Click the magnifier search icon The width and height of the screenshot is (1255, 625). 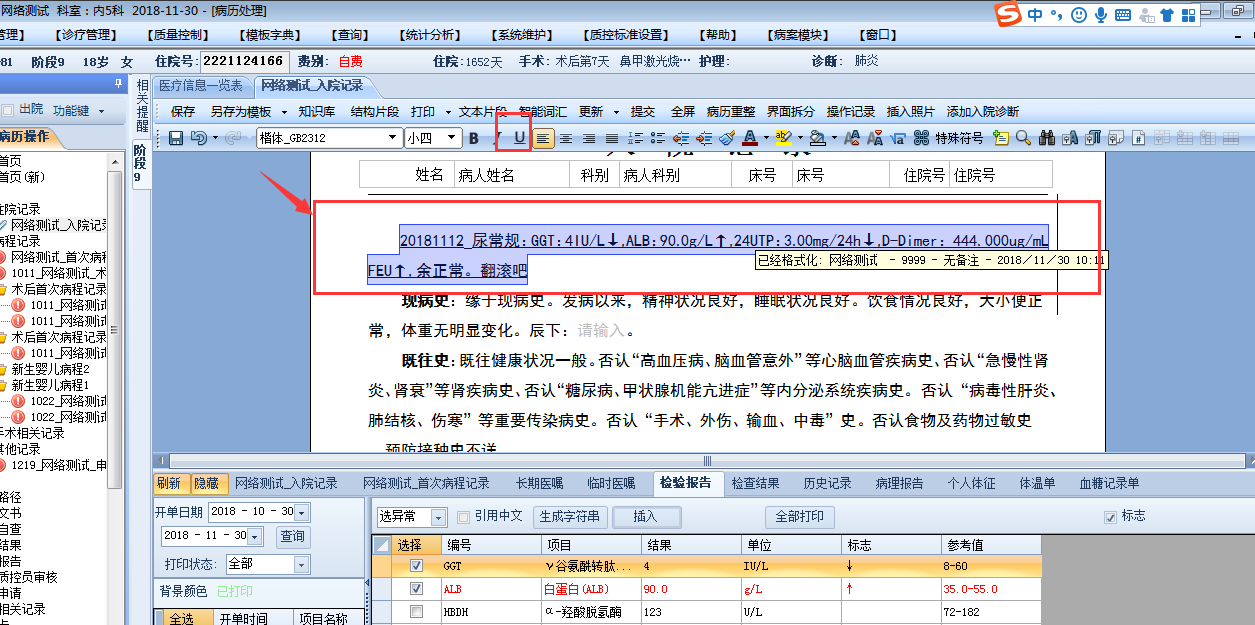[x=1024, y=138]
